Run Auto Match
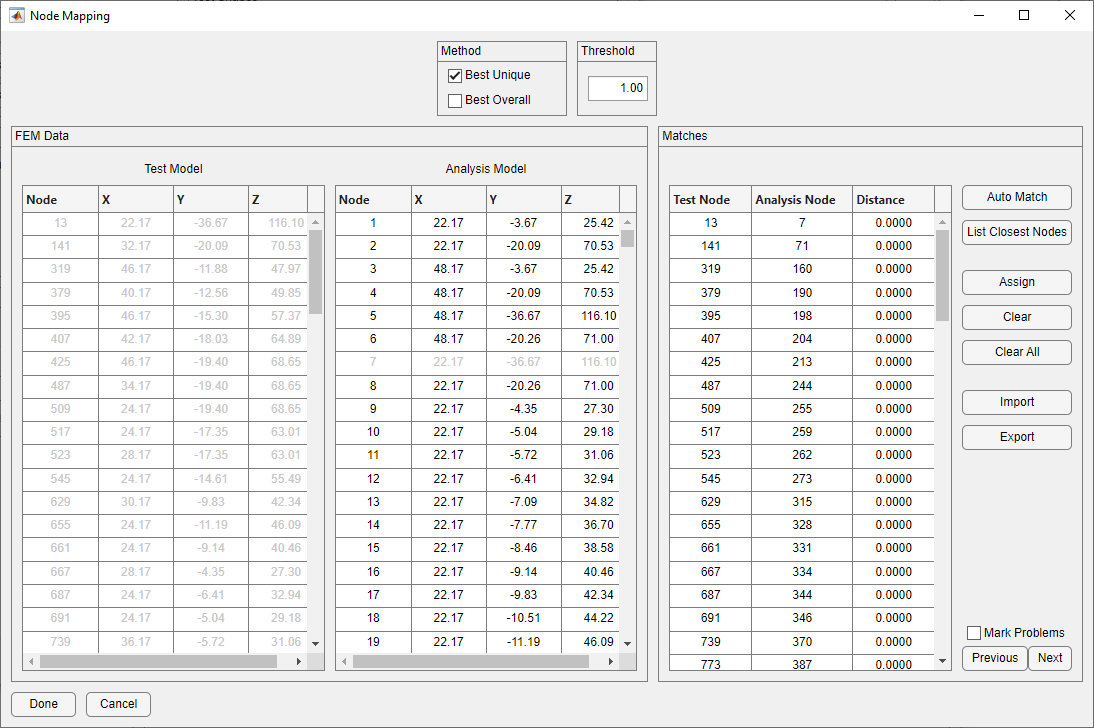The image size is (1094, 728). (x=1017, y=198)
